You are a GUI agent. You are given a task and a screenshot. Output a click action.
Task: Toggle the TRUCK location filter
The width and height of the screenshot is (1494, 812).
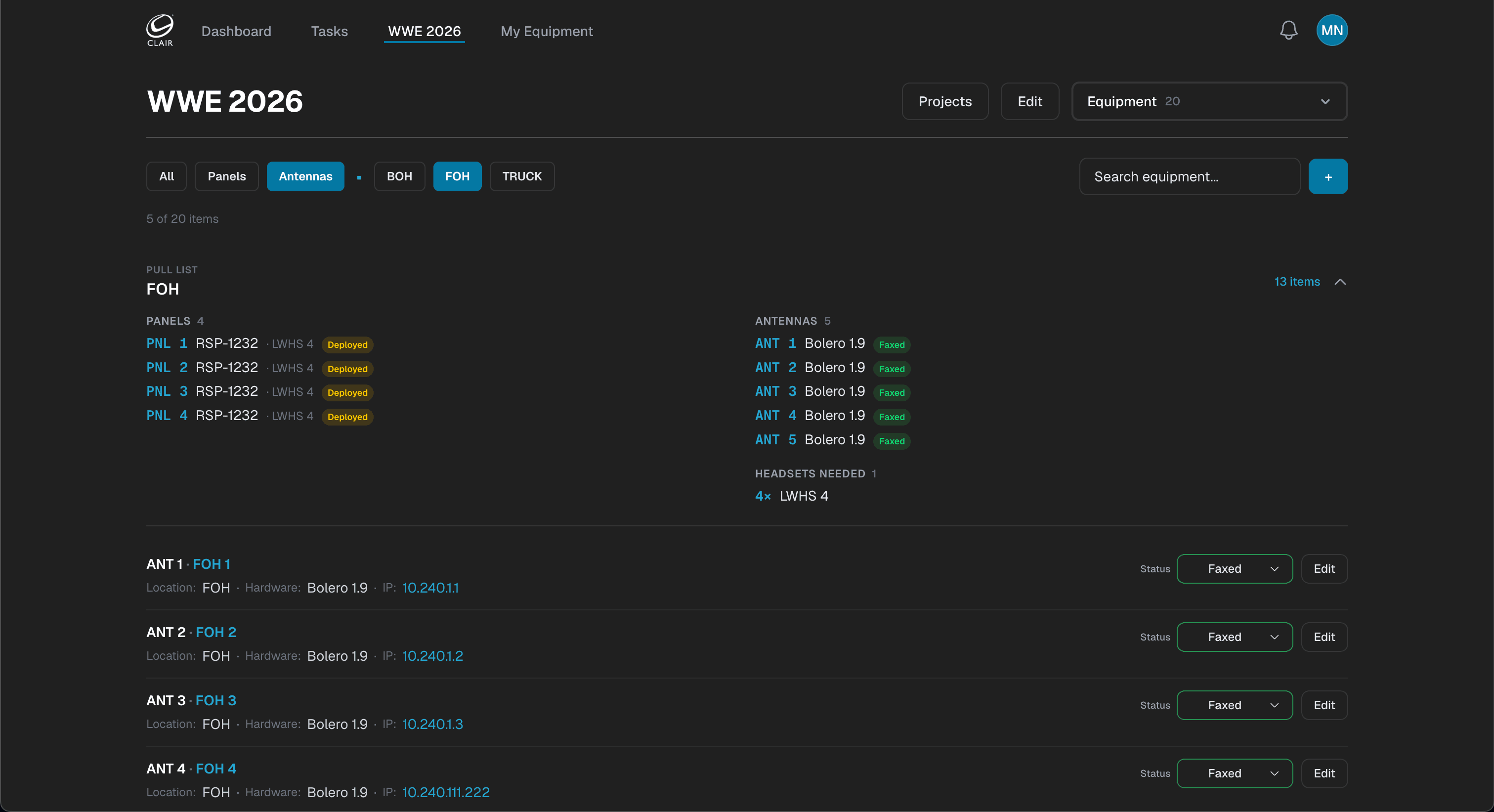pos(522,176)
